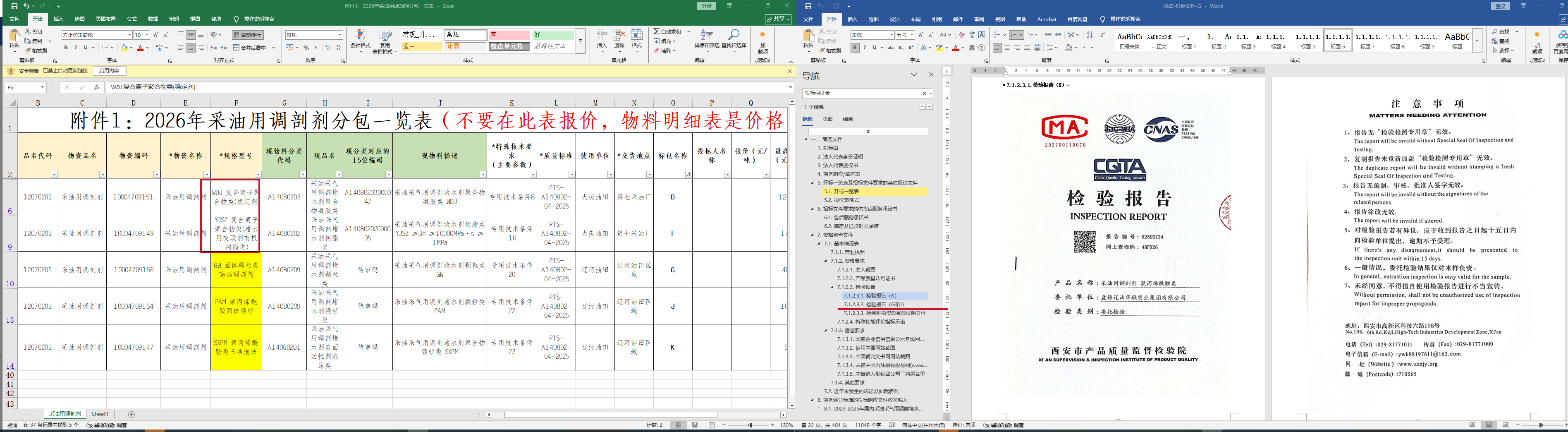The width and height of the screenshot is (1568, 432).
Task: Toggle Italic in the Excel ribbon
Action: click(x=76, y=48)
